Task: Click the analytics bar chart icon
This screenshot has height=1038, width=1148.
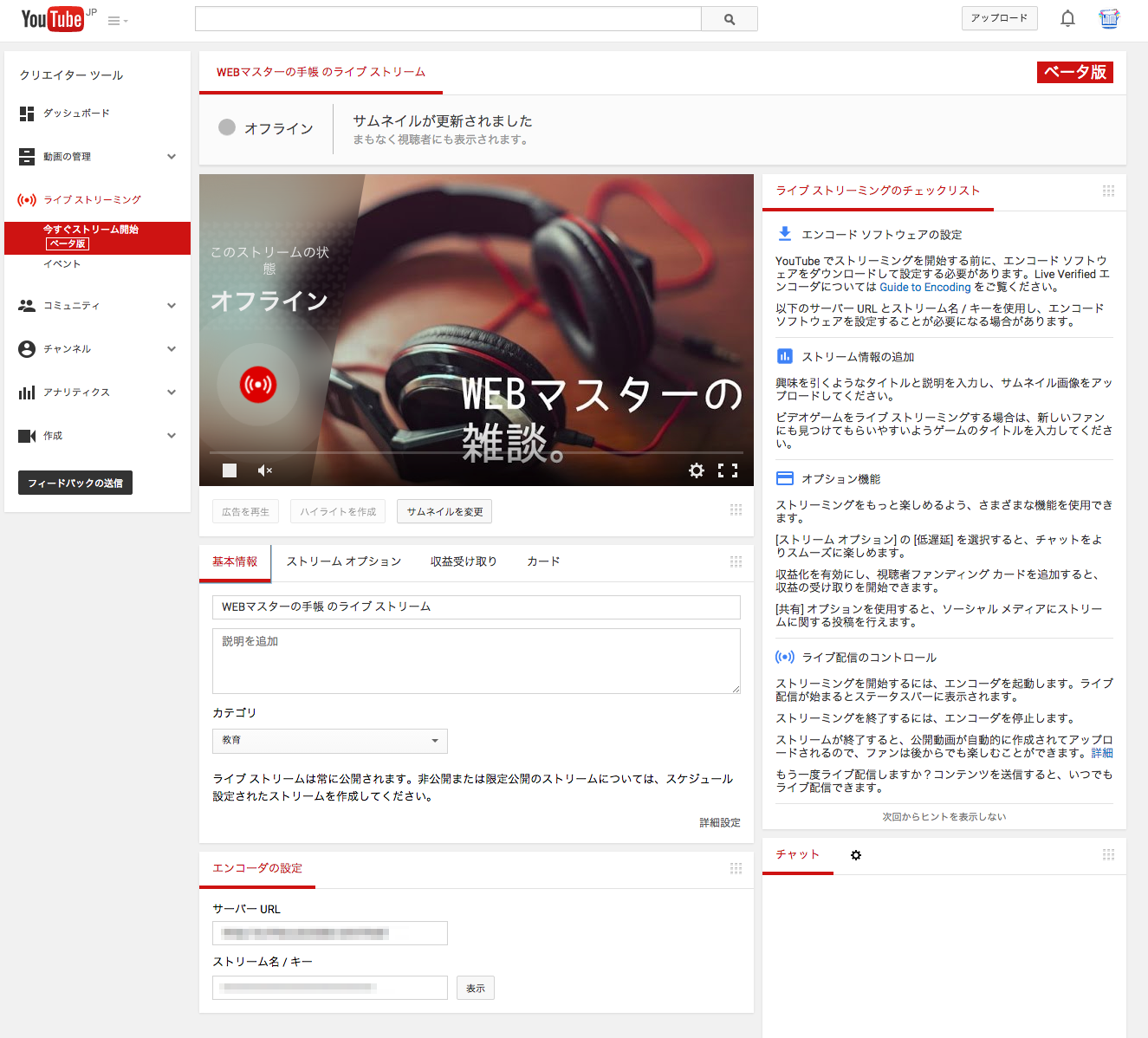Action: 27,392
